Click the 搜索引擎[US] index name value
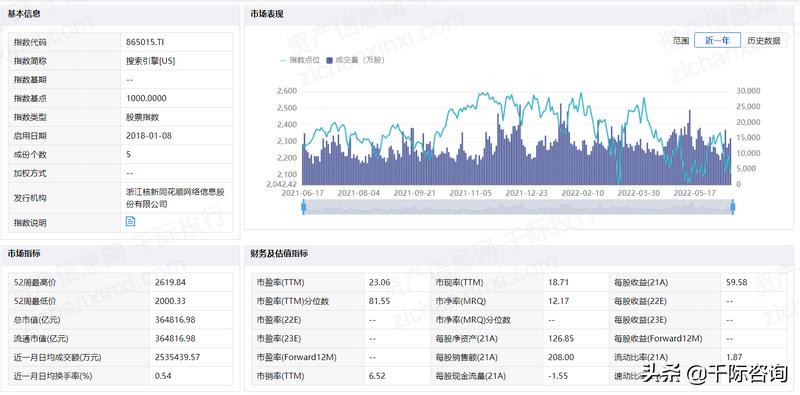800x395 pixels. pyautogui.click(x=151, y=61)
